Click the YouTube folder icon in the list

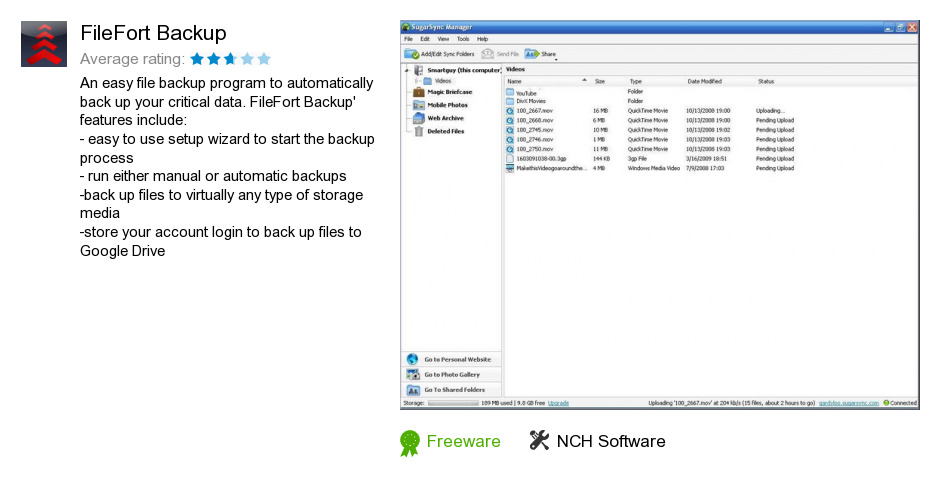click(510, 92)
